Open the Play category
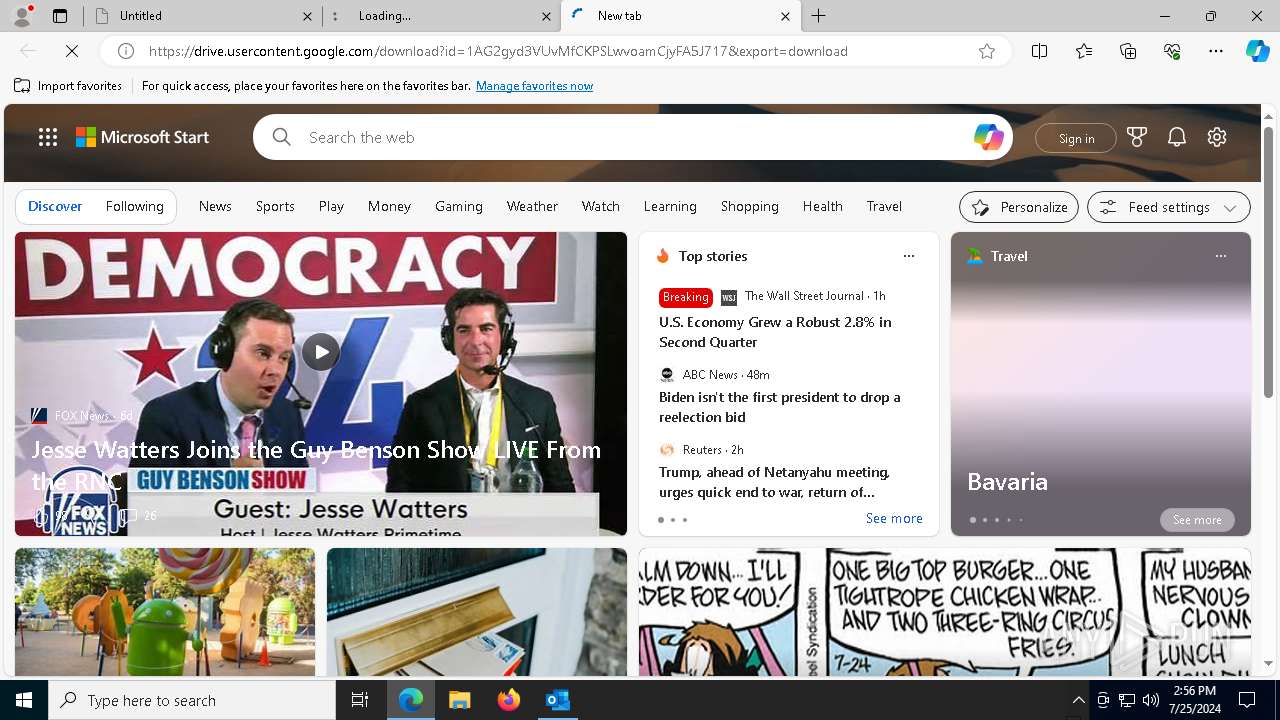This screenshot has height=720, width=1280. tap(331, 206)
